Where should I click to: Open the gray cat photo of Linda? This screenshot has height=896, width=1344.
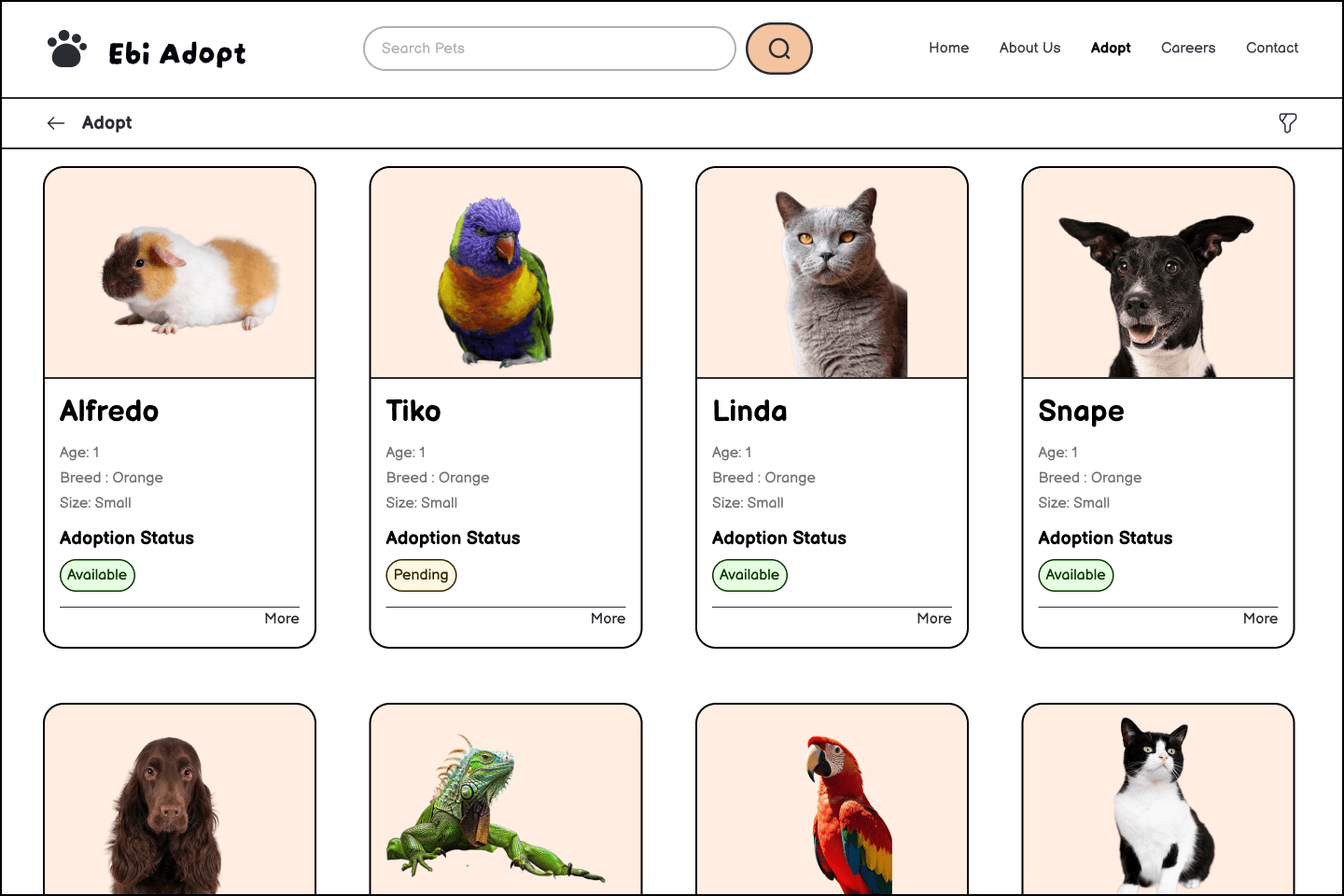[833, 273]
